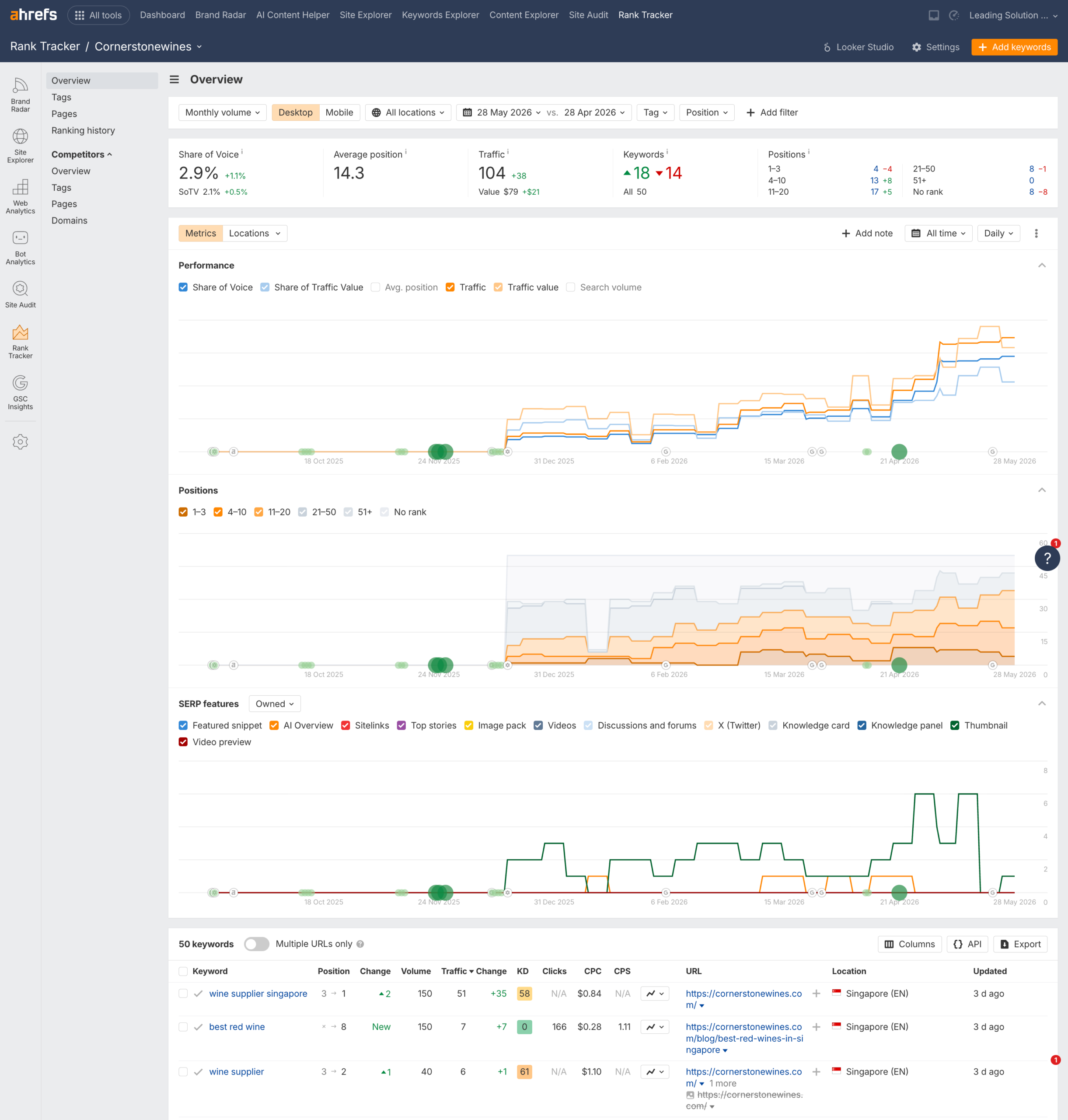Toggle the No rank positions checkbox

[384, 512]
